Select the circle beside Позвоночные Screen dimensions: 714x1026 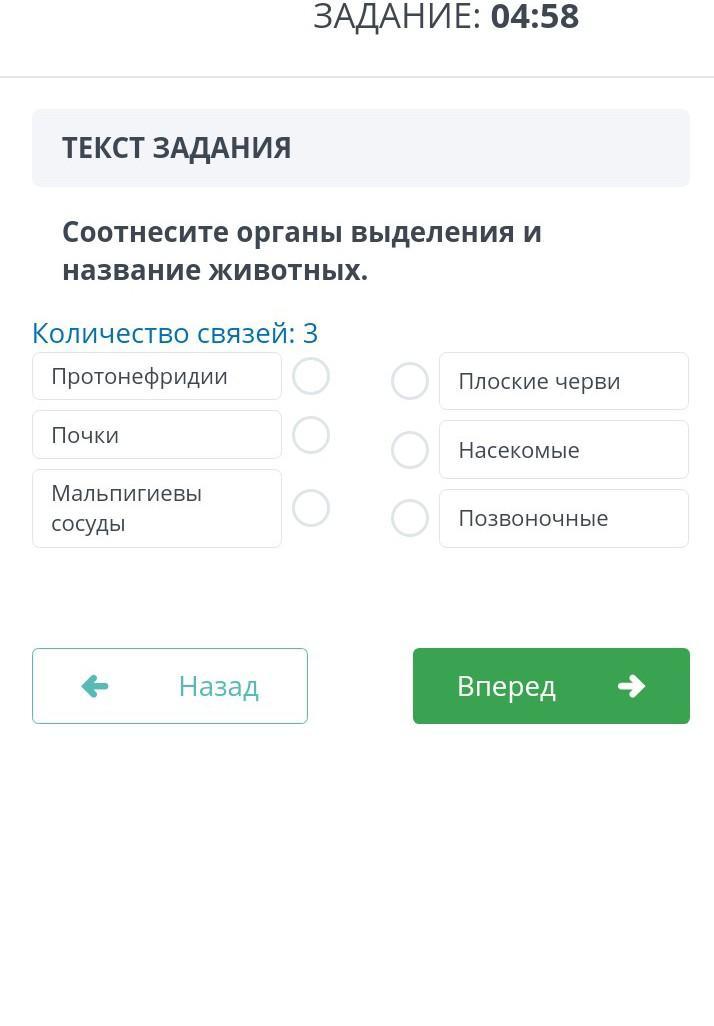(410, 518)
